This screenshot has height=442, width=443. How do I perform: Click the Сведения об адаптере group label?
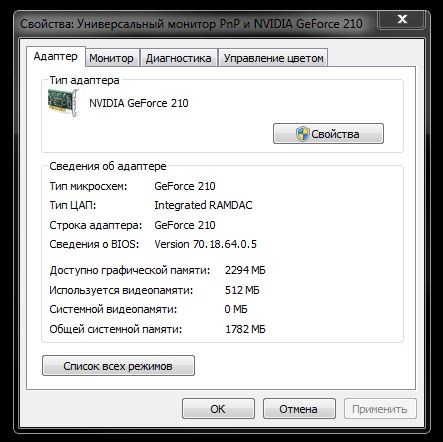coord(108,166)
